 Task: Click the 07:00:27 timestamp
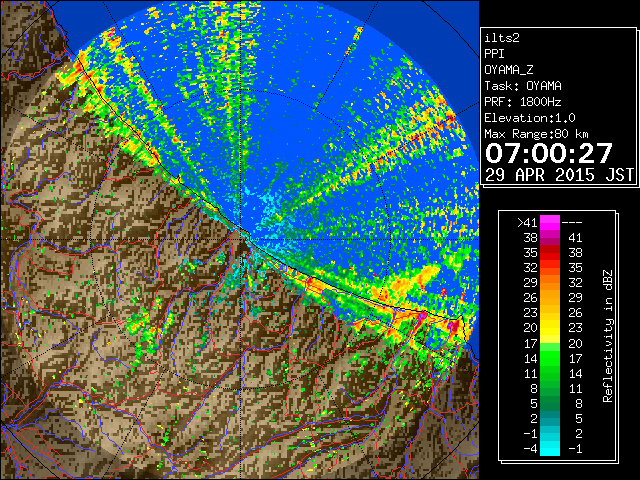(x=549, y=153)
